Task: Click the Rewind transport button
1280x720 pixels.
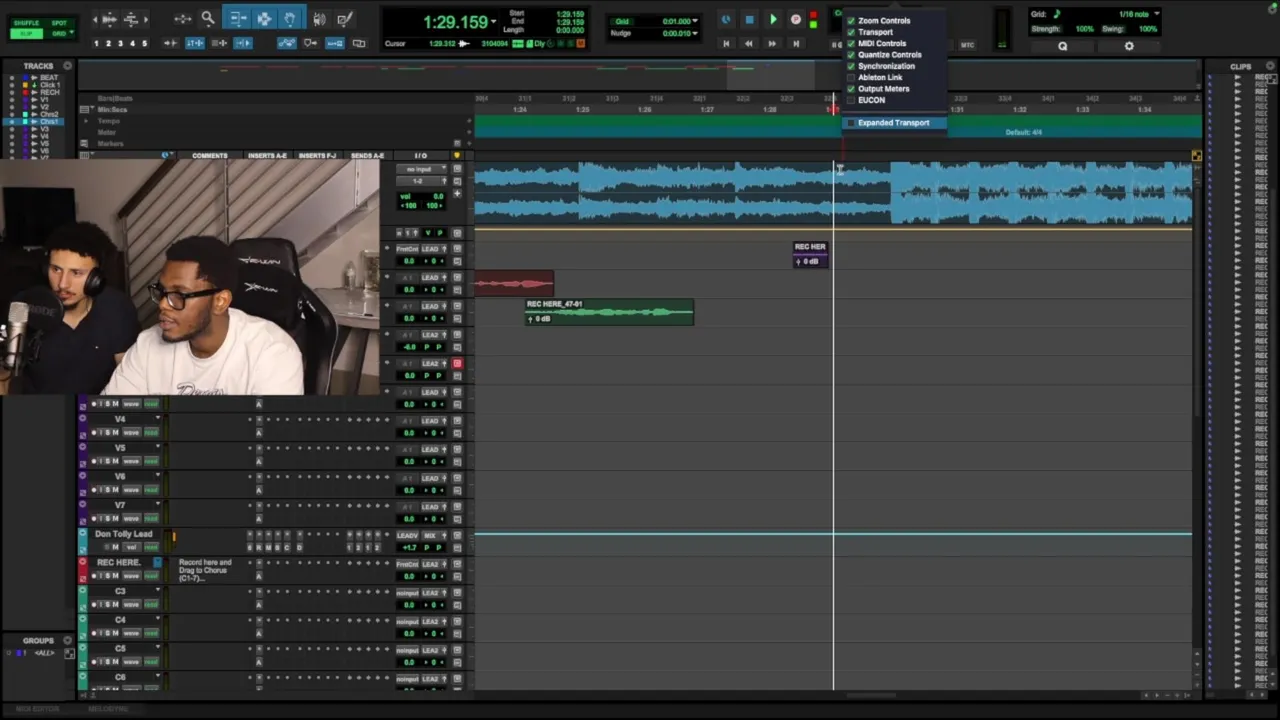Action: click(749, 43)
